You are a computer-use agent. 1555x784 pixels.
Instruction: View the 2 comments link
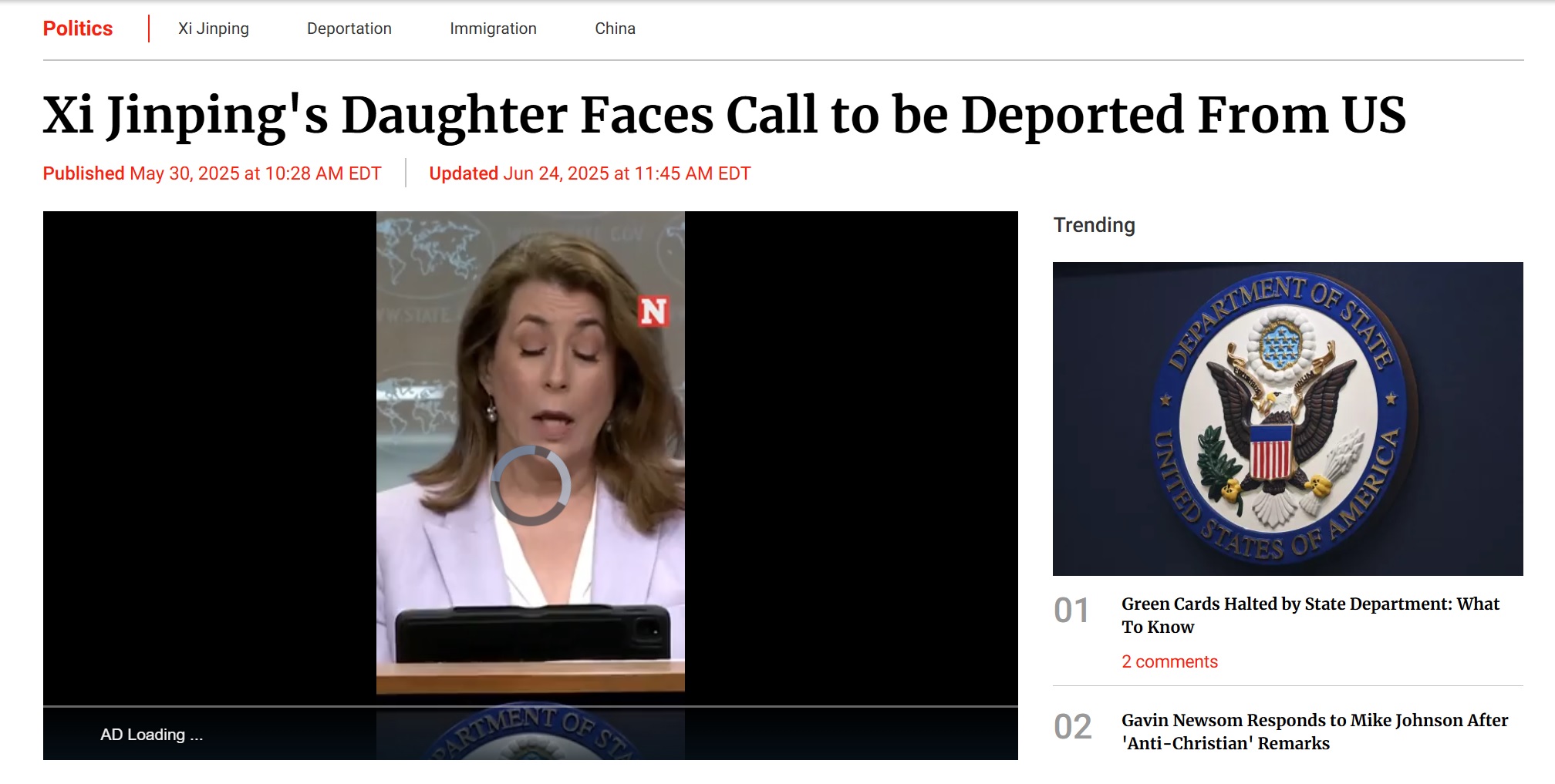pyautogui.click(x=1169, y=661)
